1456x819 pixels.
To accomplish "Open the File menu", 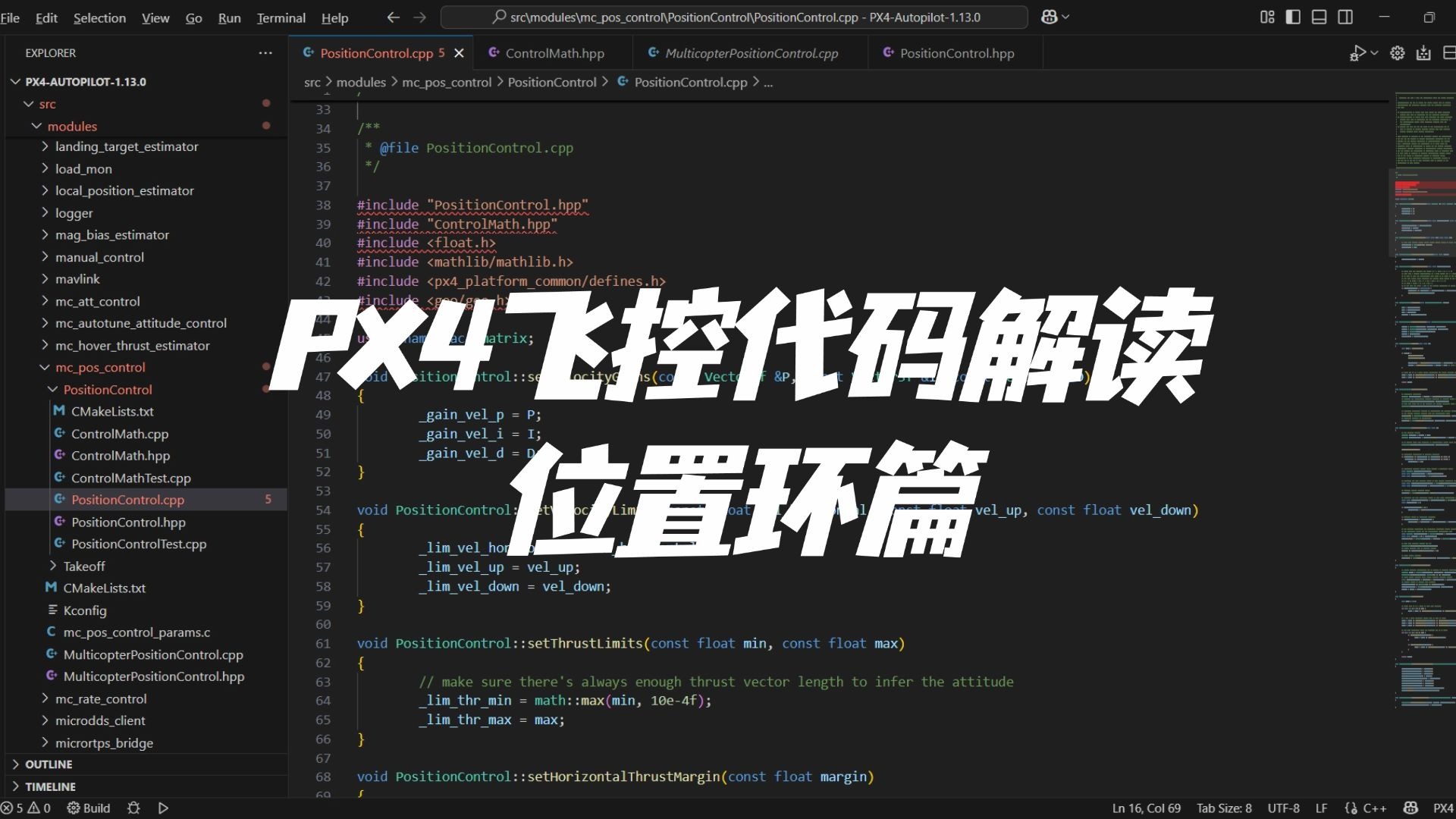I will tap(10, 17).
